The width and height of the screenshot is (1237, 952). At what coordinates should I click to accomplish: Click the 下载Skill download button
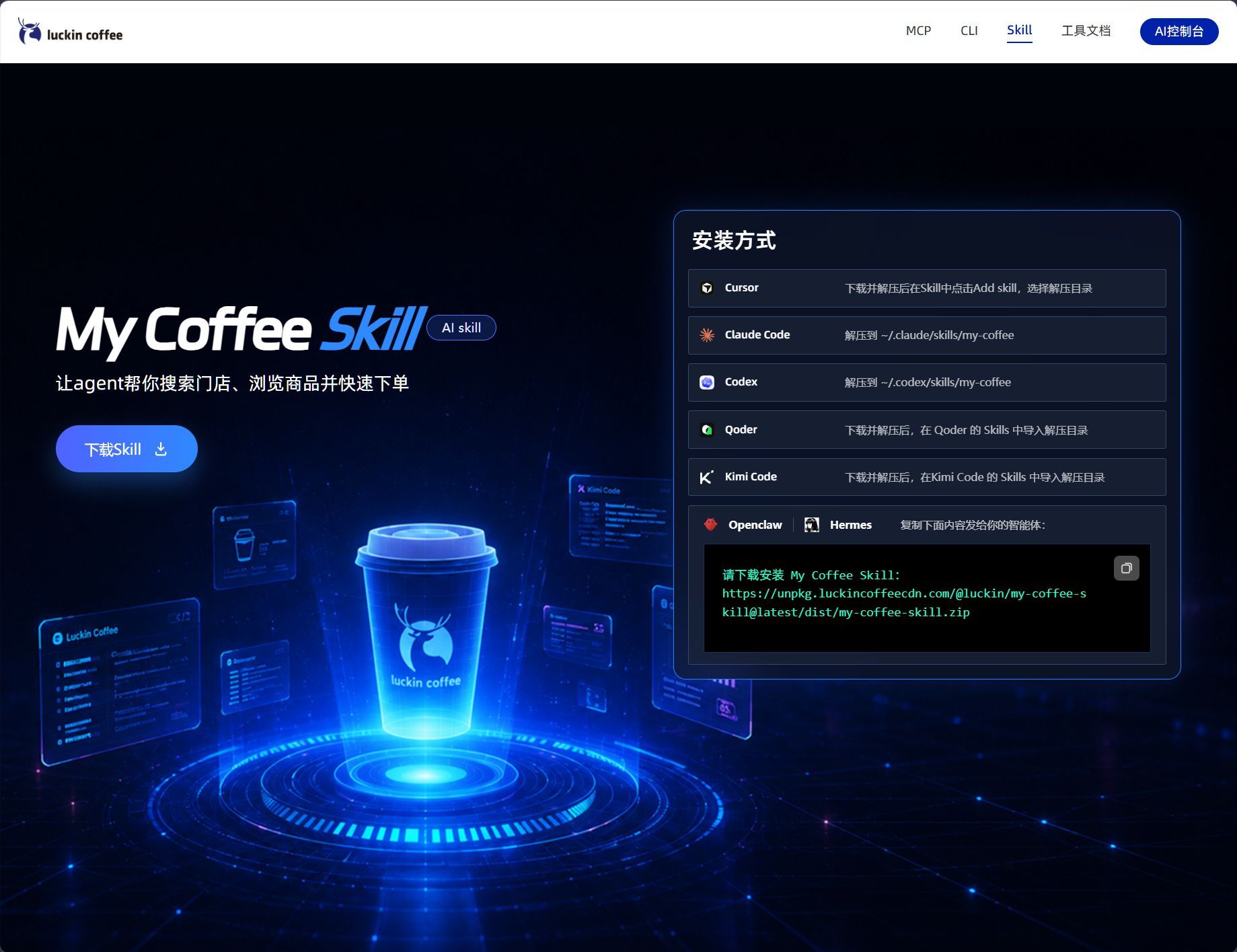126,449
